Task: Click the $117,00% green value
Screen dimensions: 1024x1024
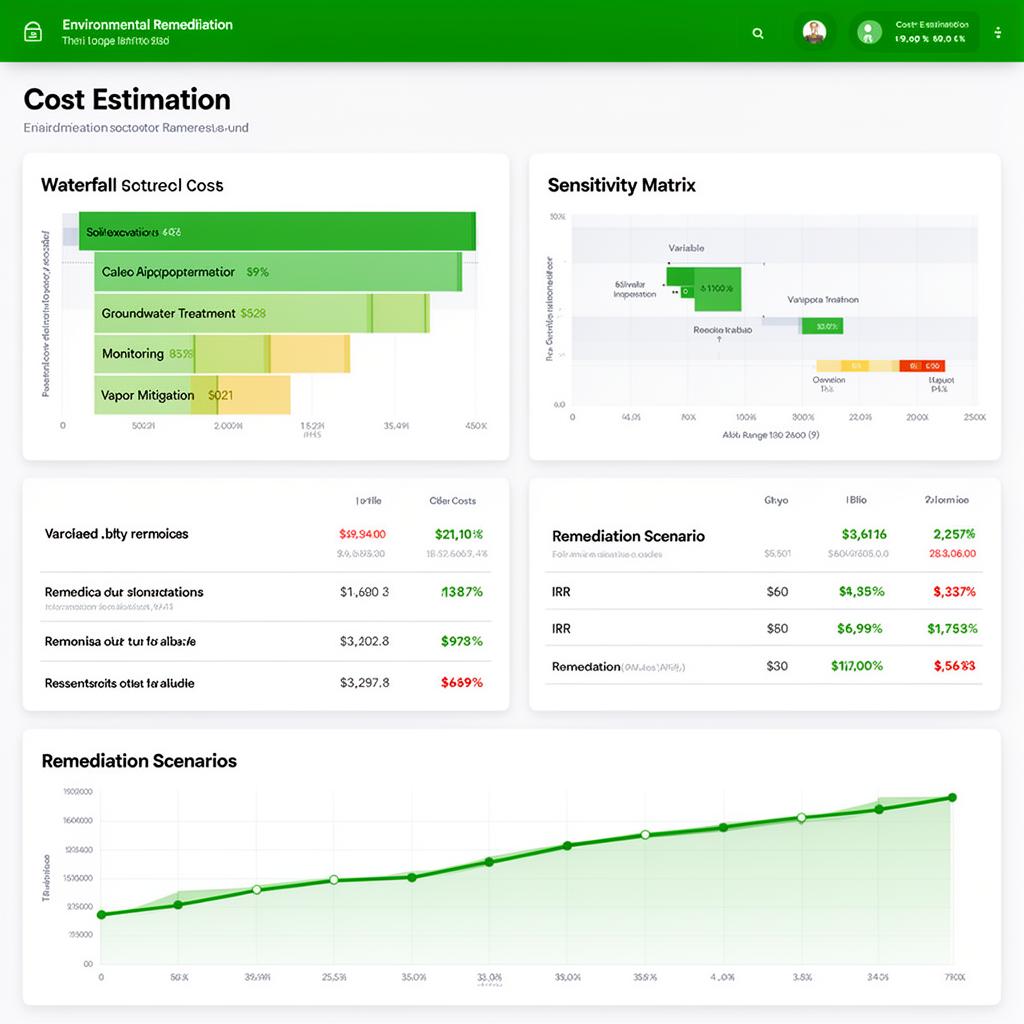Action: (x=857, y=665)
